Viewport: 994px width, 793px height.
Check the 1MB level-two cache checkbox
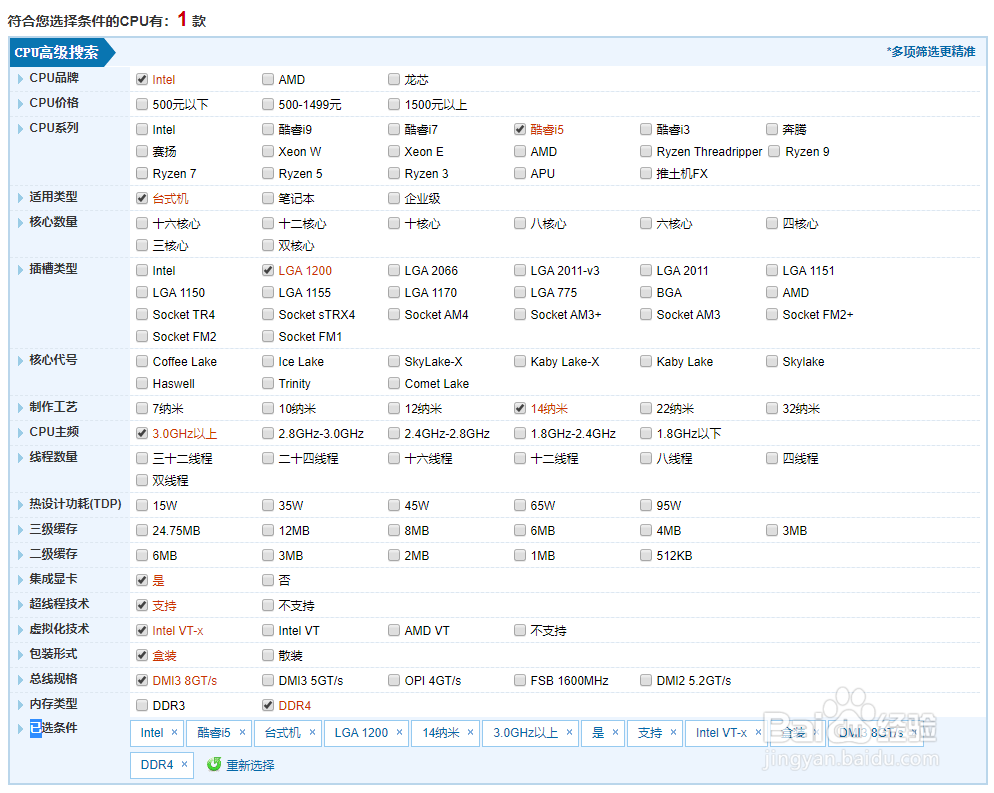520,555
